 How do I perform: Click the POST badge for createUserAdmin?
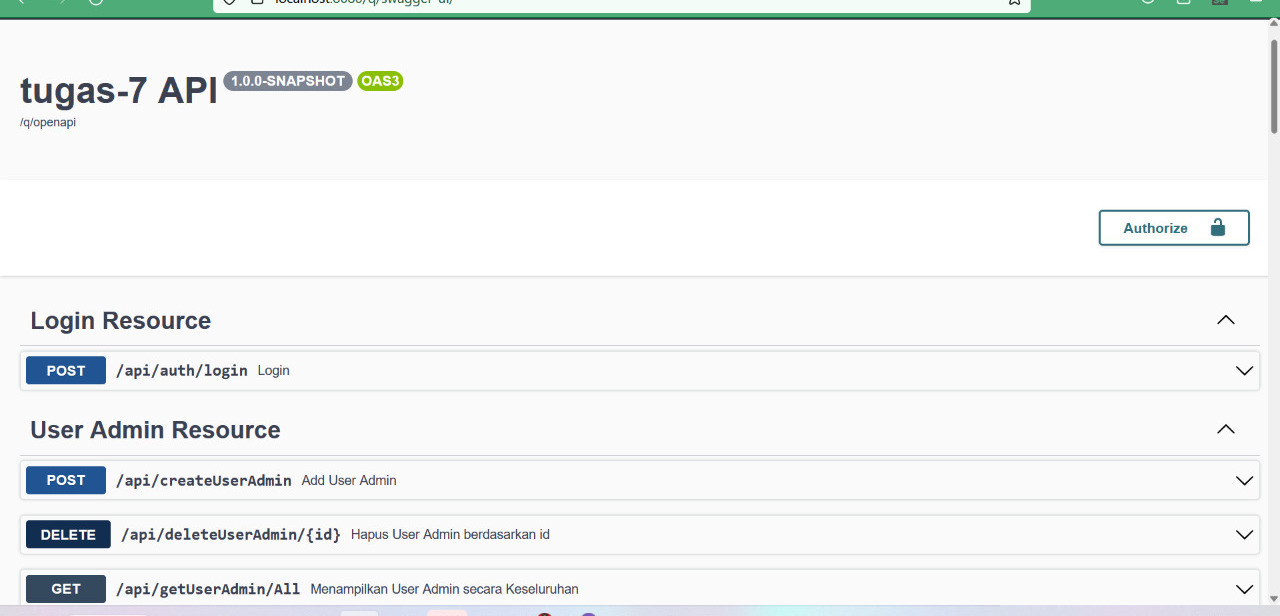(x=66, y=481)
